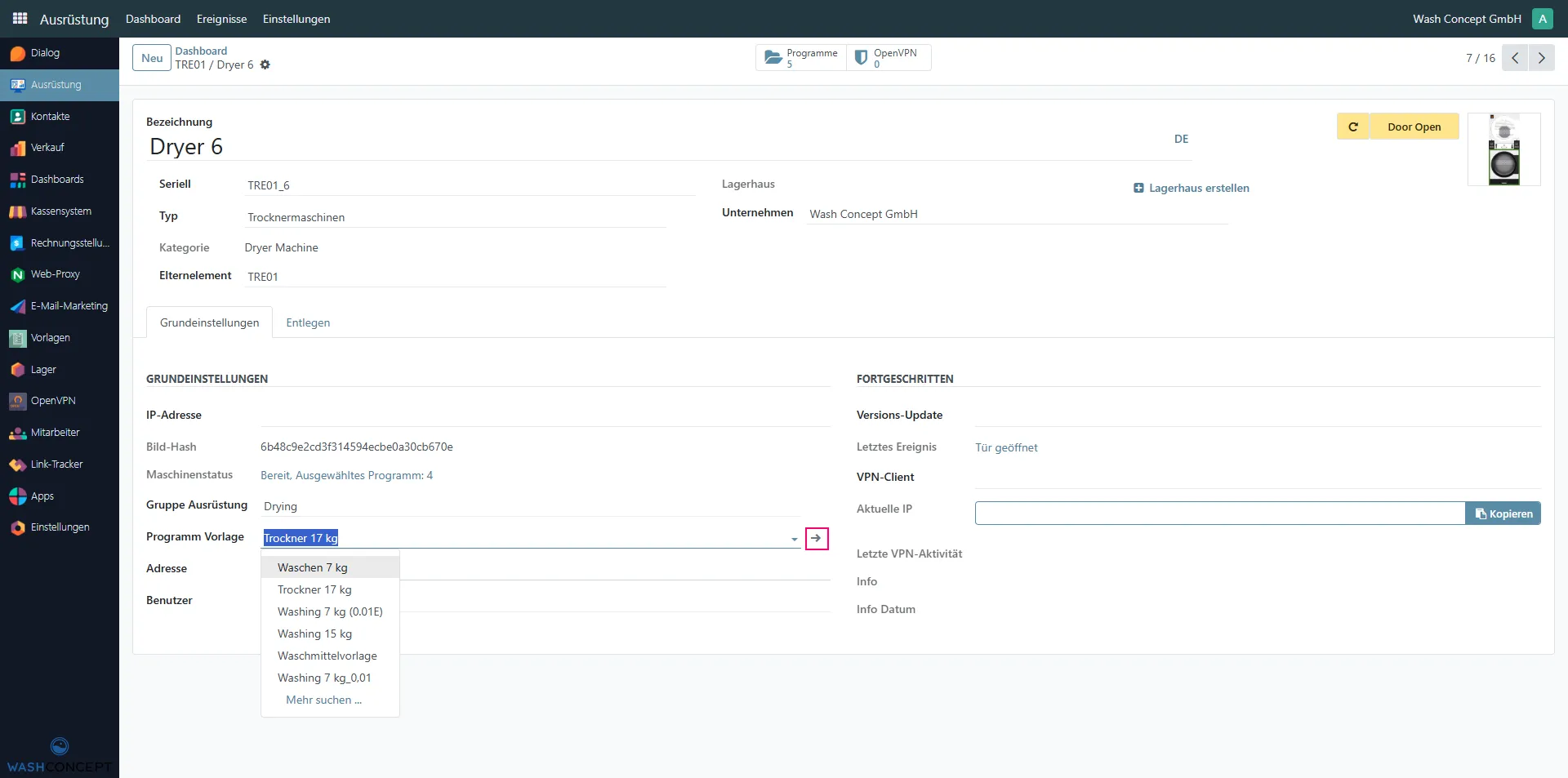This screenshot has width=1568, height=778.
Task: Open the Ereignisse menu
Action: (x=220, y=19)
